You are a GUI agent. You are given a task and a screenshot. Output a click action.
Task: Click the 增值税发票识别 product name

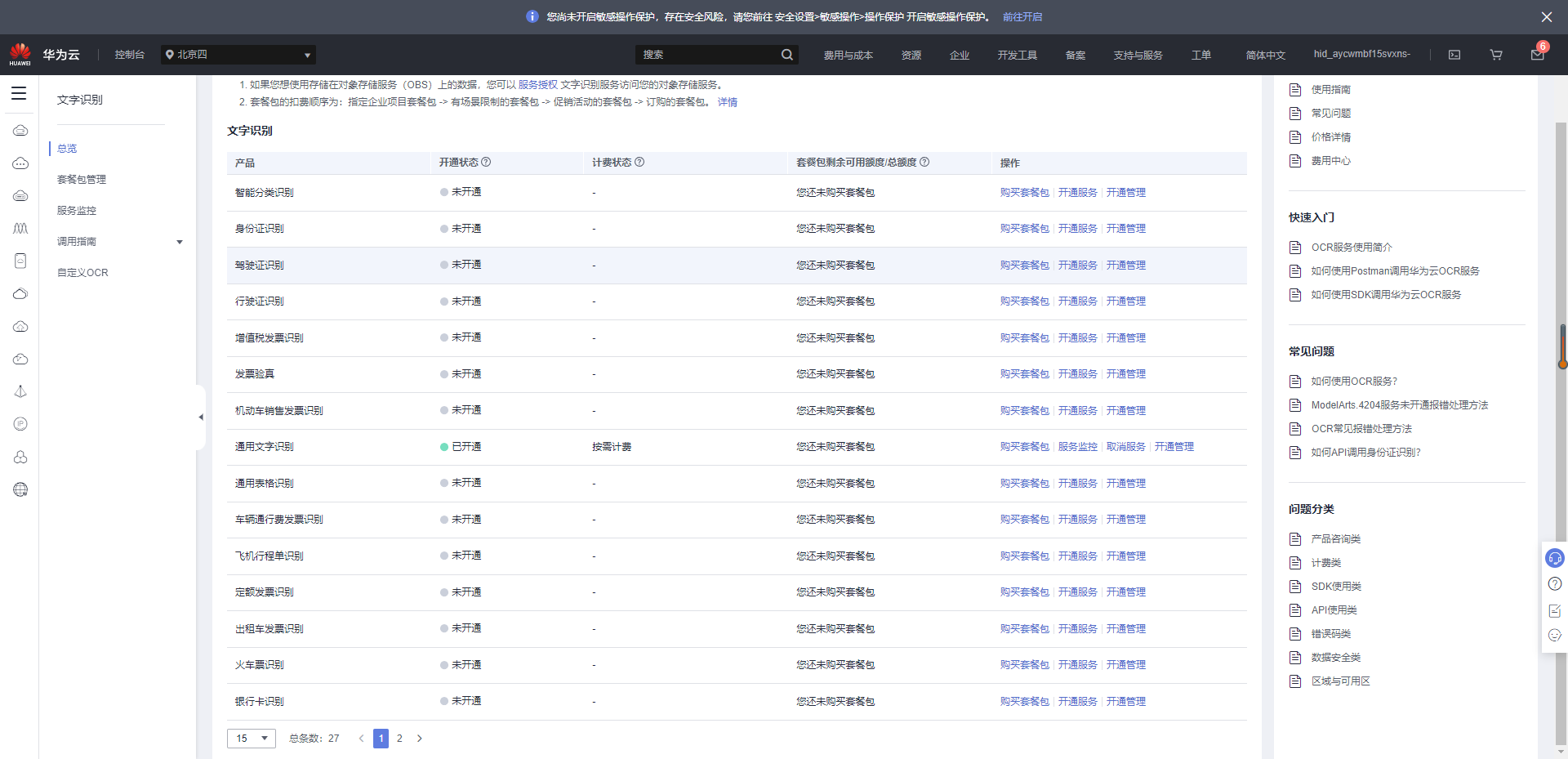click(269, 338)
